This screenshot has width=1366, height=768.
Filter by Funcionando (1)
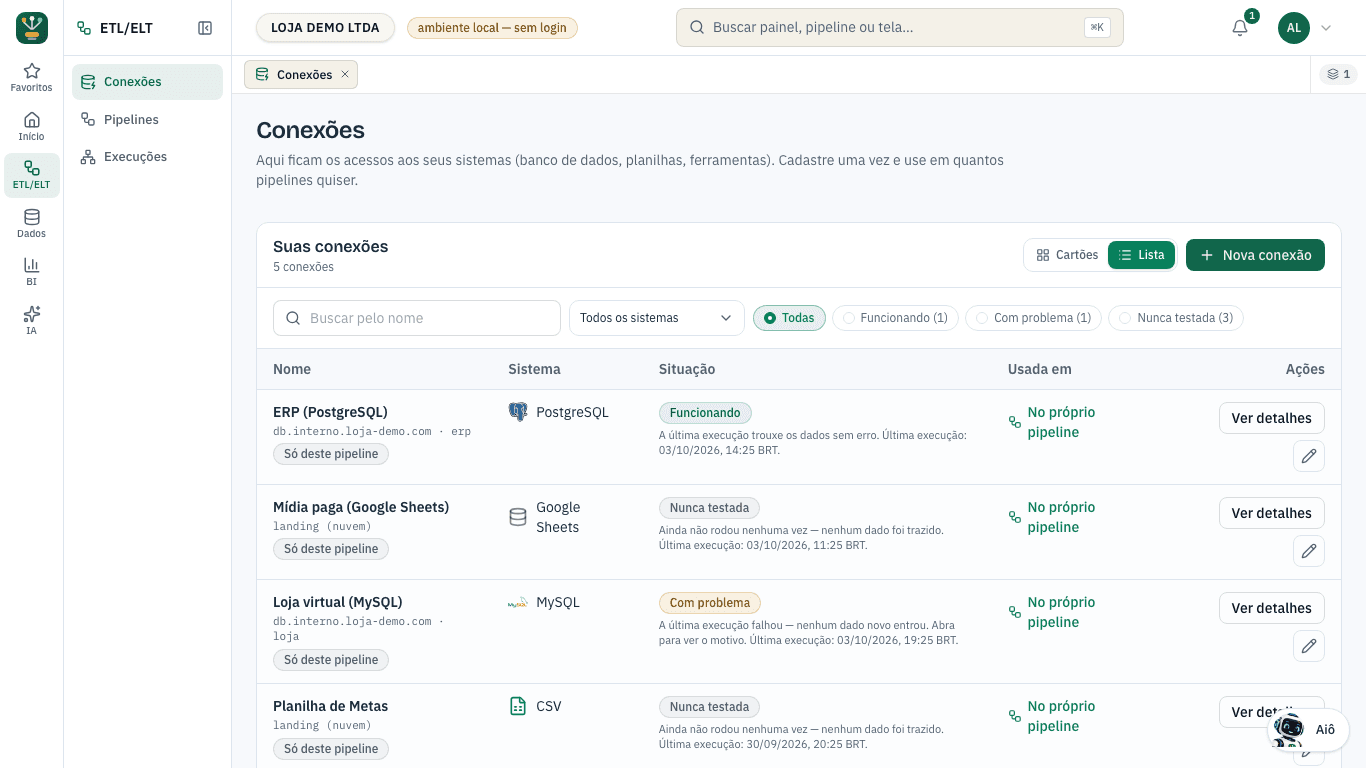tap(896, 318)
